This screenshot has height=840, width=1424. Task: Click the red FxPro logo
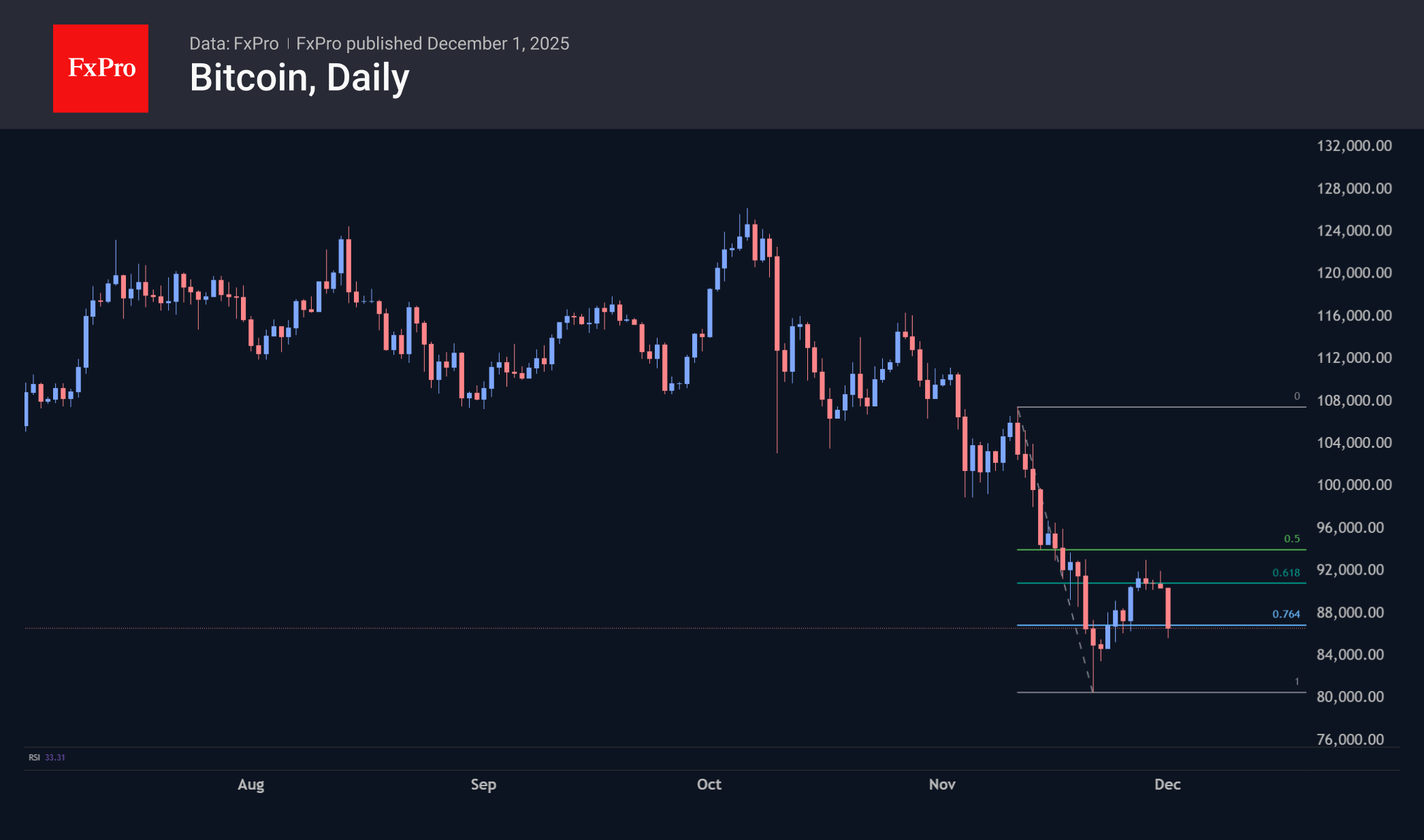(x=101, y=69)
